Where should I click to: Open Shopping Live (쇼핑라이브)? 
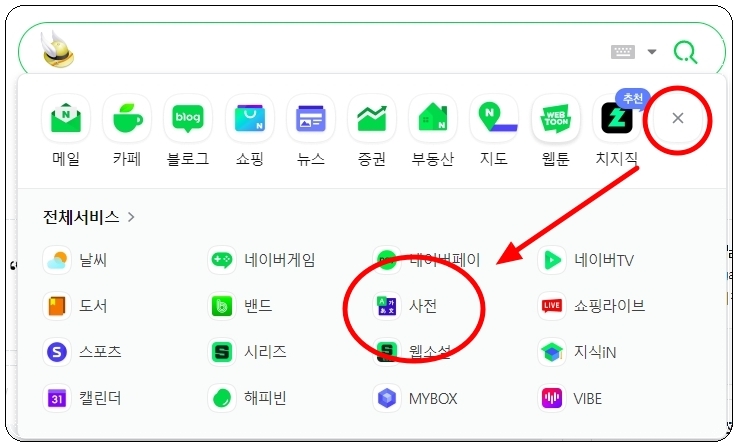tap(592, 306)
